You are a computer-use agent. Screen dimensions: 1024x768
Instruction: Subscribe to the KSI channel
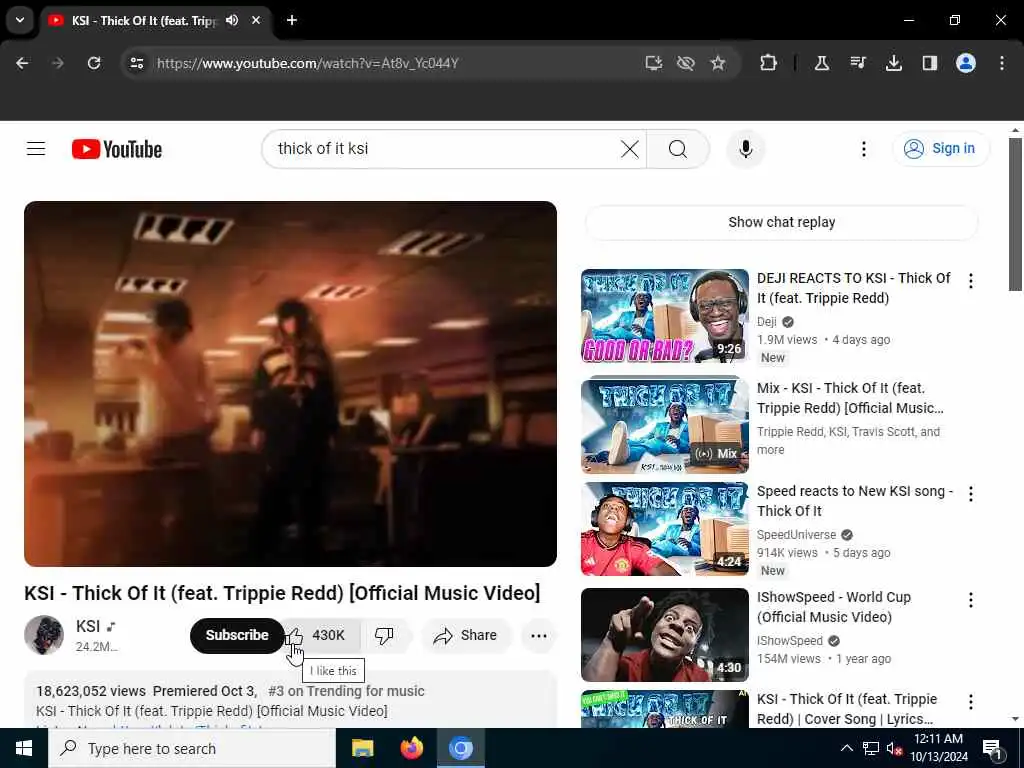pyautogui.click(x=237, y=635)
